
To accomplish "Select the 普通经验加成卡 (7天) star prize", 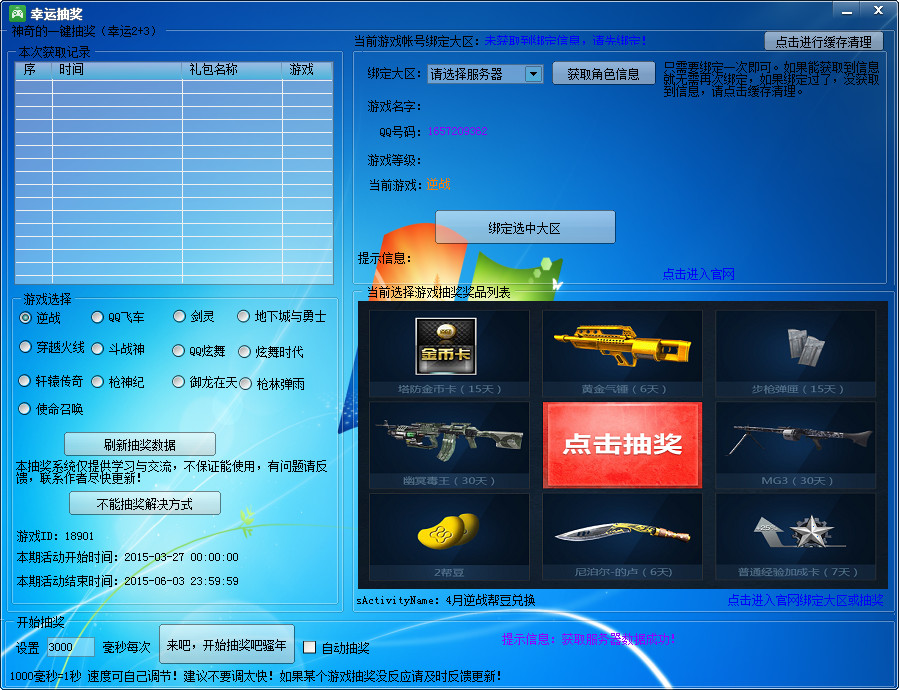I will pos(796,537).
